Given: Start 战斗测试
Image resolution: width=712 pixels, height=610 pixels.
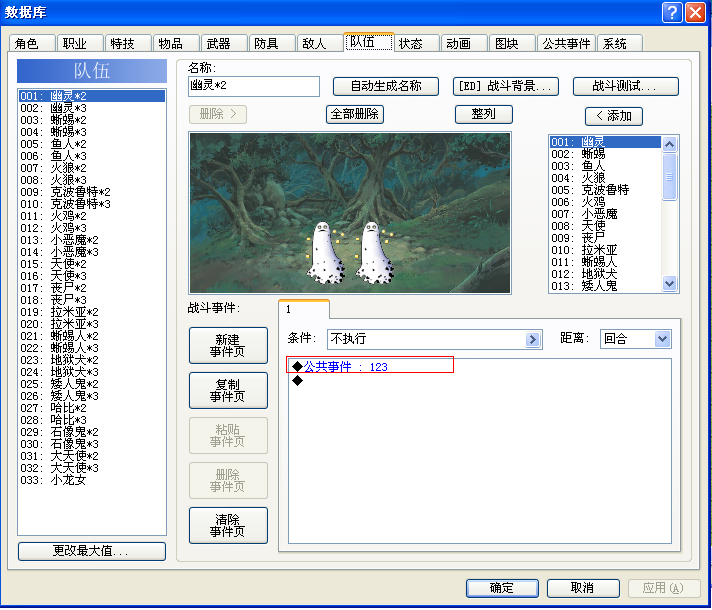Looking at the screenshot, I should pos(626,86).
